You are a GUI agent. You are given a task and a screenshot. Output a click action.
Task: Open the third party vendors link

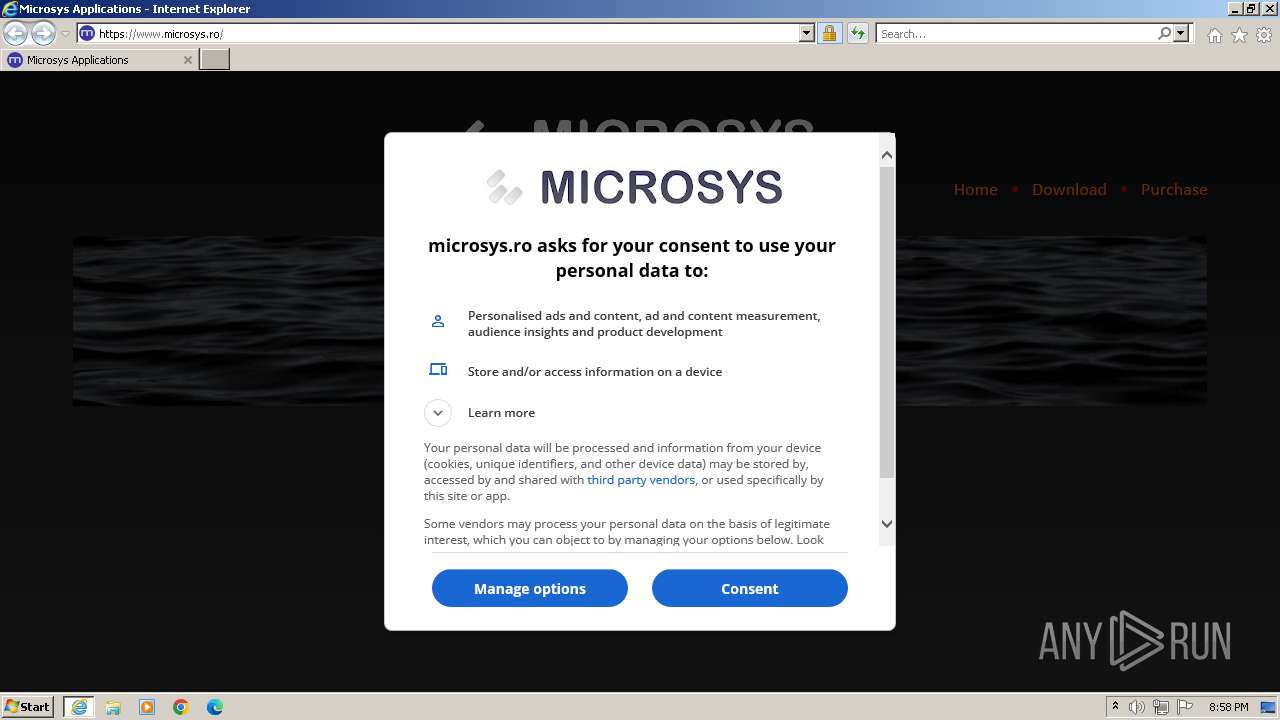(x=641, y=480)
